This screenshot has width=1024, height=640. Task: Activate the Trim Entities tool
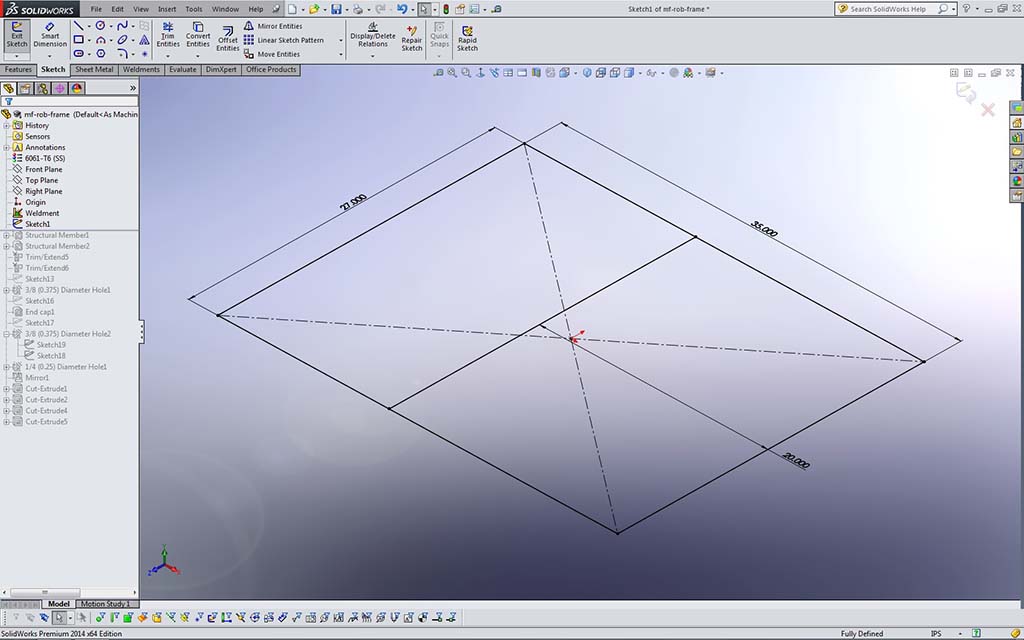(168, 35)
